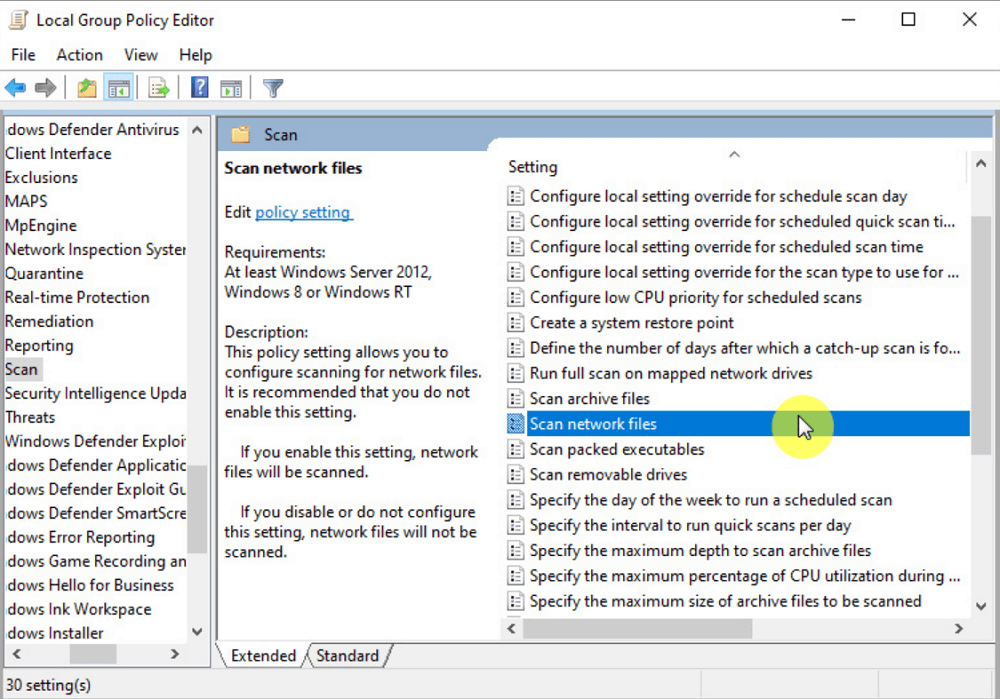Viewport: 1000px width, 699px height.
Task: Maximize the Local Group Policy Editor window
Action: (x=908, y=20)
